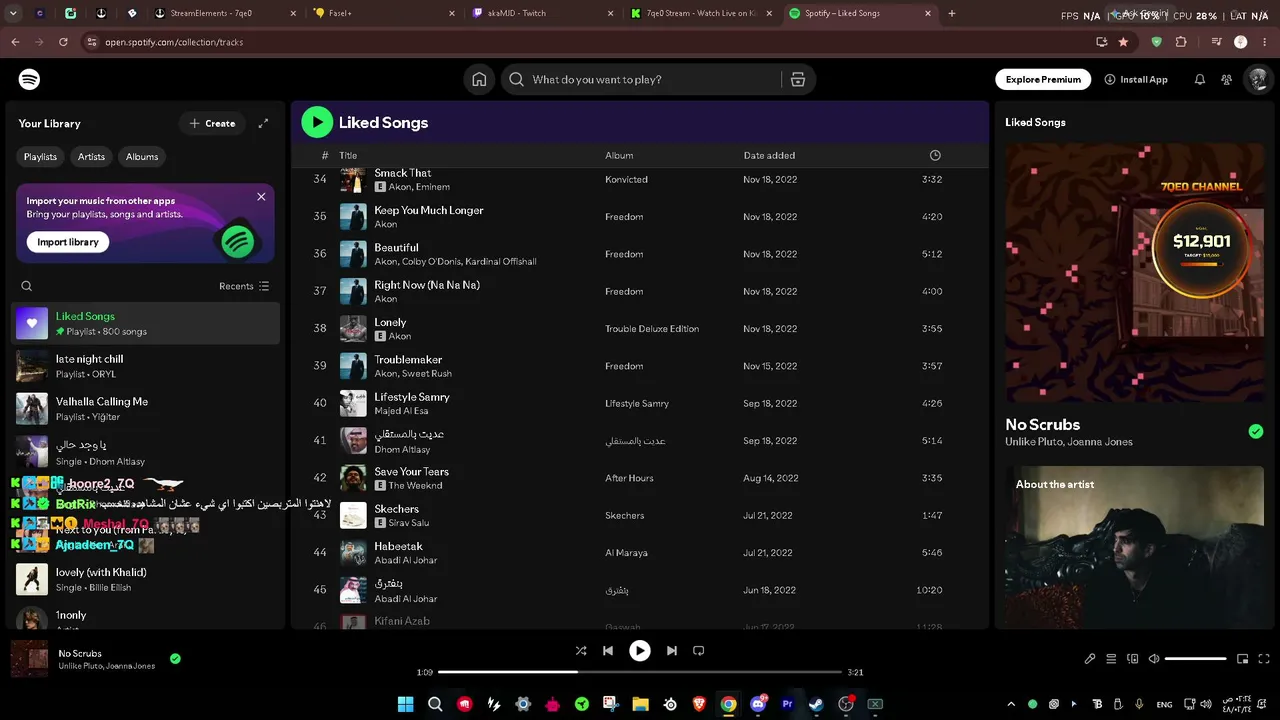Select the Troublemaker track title
The width and height of the screenshot is (1280, 720).
tap(408, 360)
